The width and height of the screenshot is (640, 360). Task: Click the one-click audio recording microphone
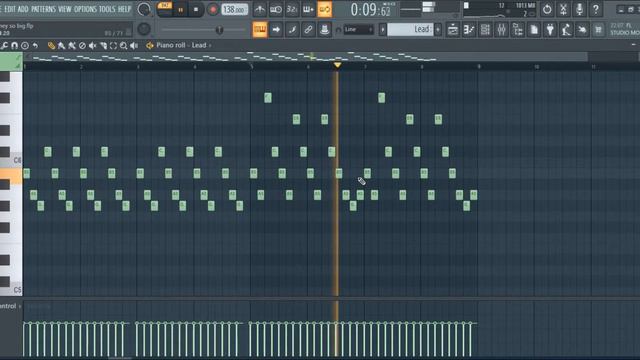click(579, 9)
